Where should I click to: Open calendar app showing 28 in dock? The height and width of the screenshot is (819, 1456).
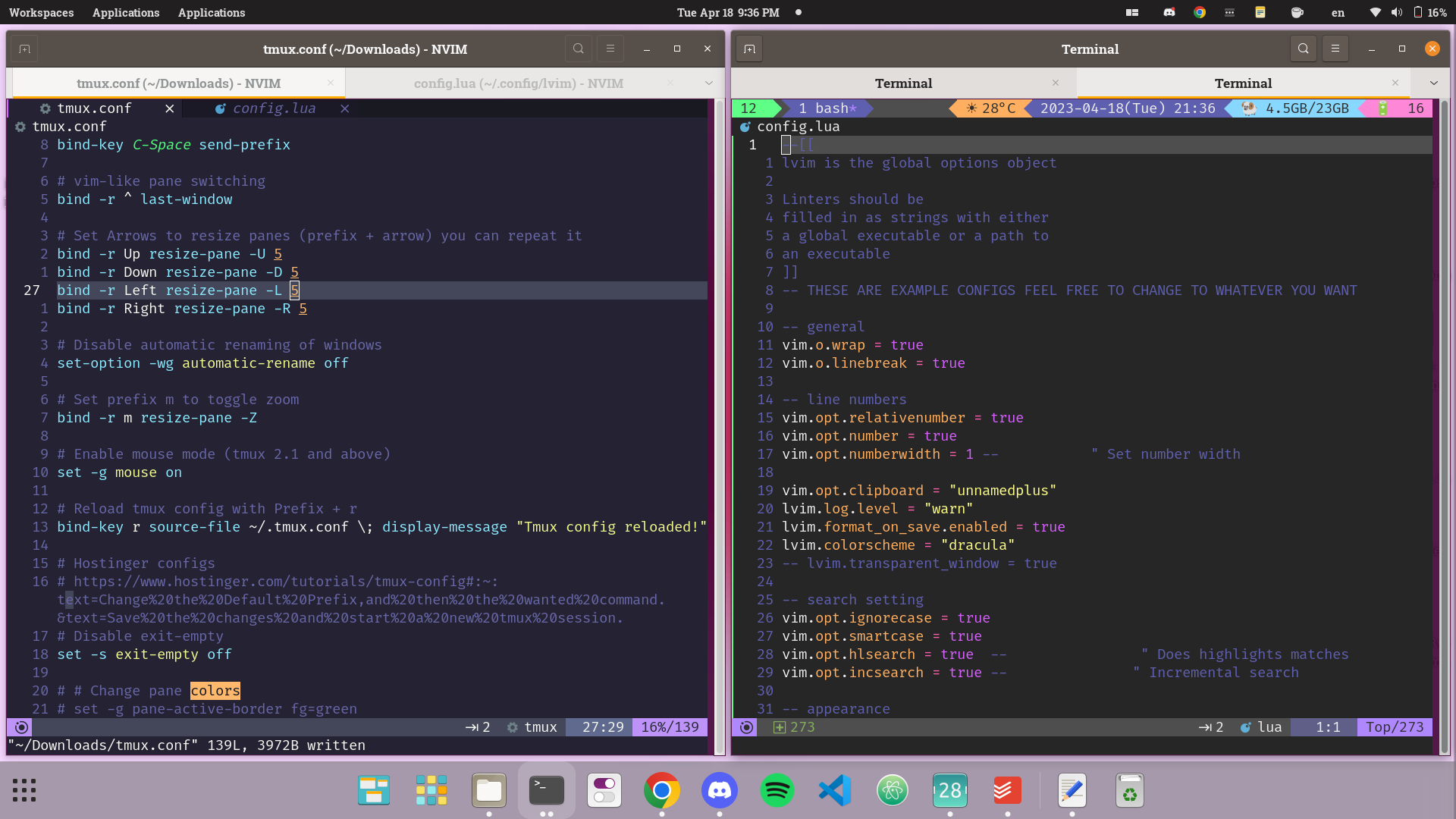point(950,790)
